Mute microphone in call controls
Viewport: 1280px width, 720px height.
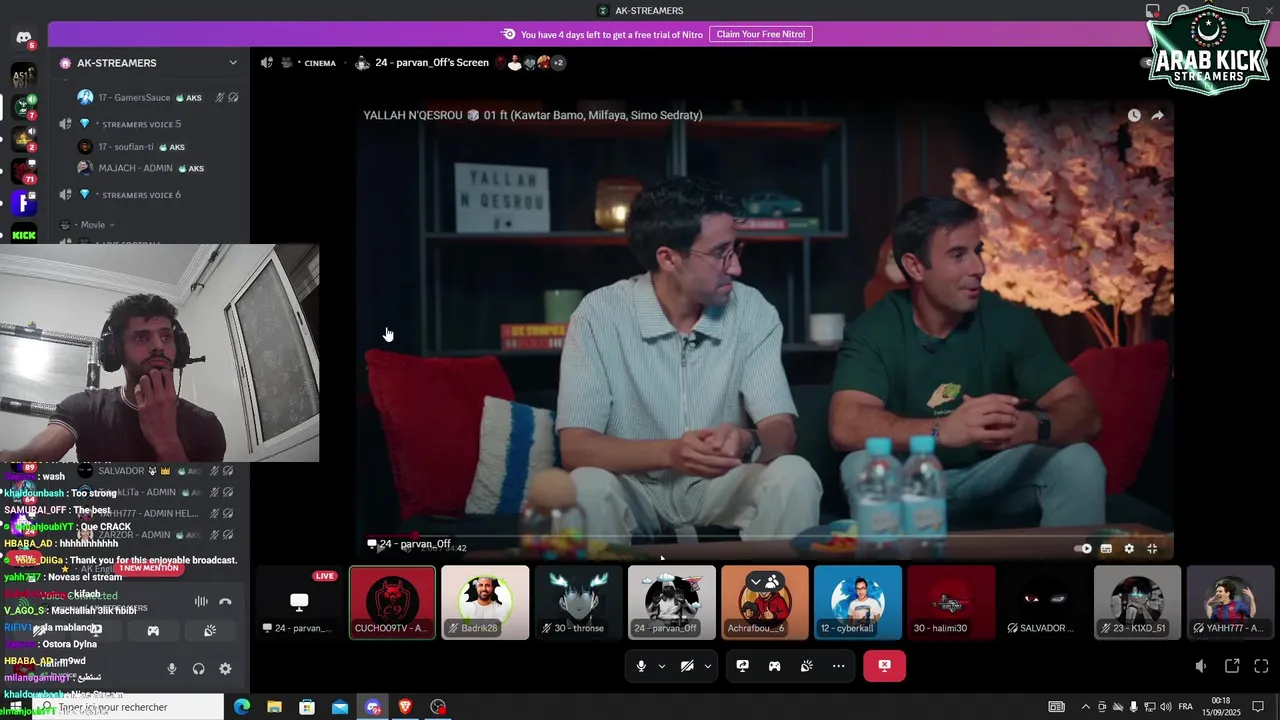(641, 666)
